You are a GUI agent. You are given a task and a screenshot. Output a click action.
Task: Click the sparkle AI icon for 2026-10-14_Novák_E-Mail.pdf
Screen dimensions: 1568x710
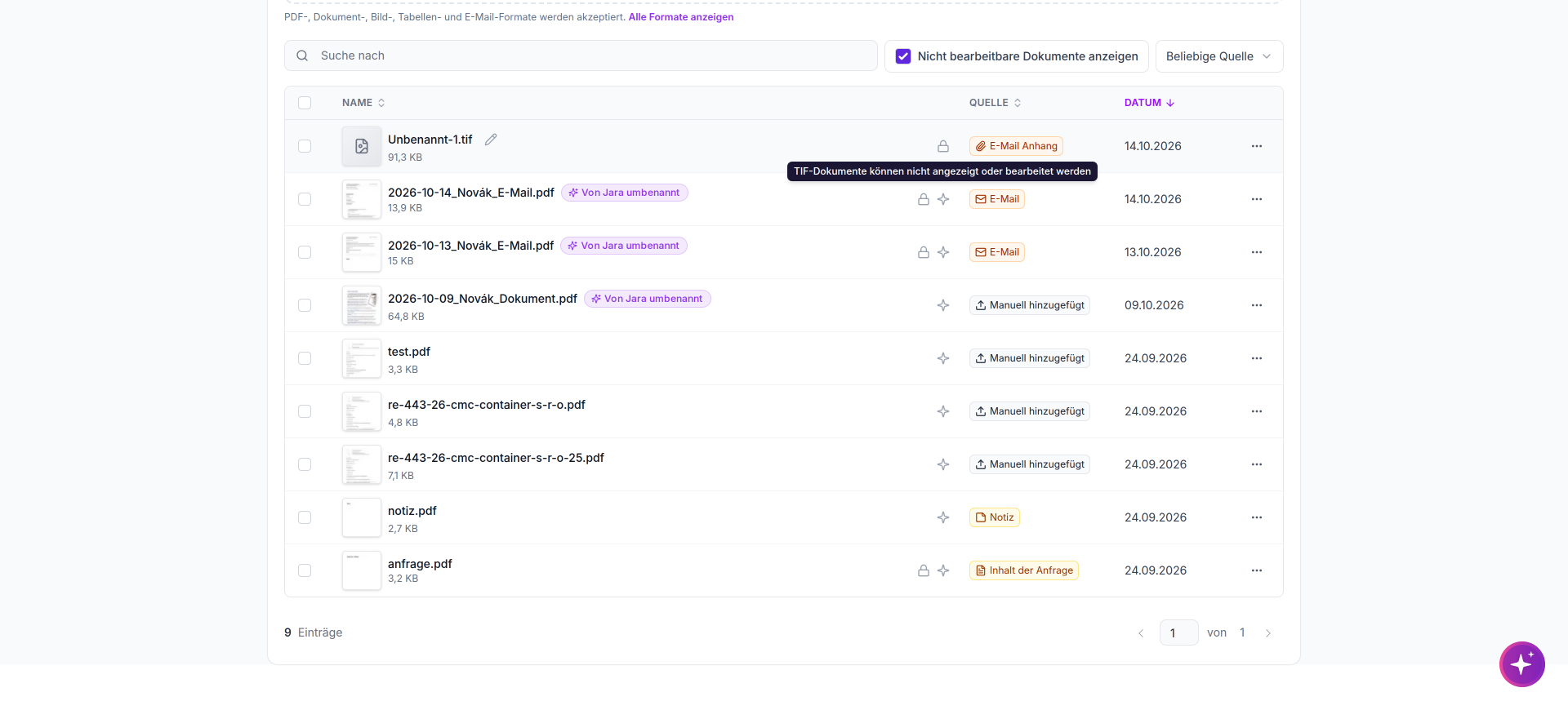tap(943, 199)
